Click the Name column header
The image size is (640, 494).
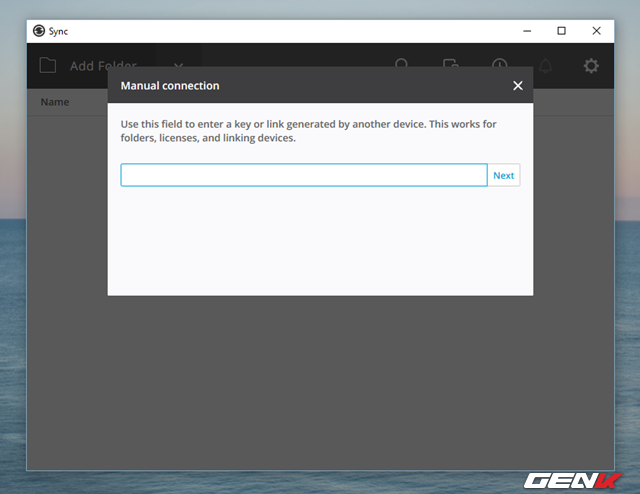point(55,102)
